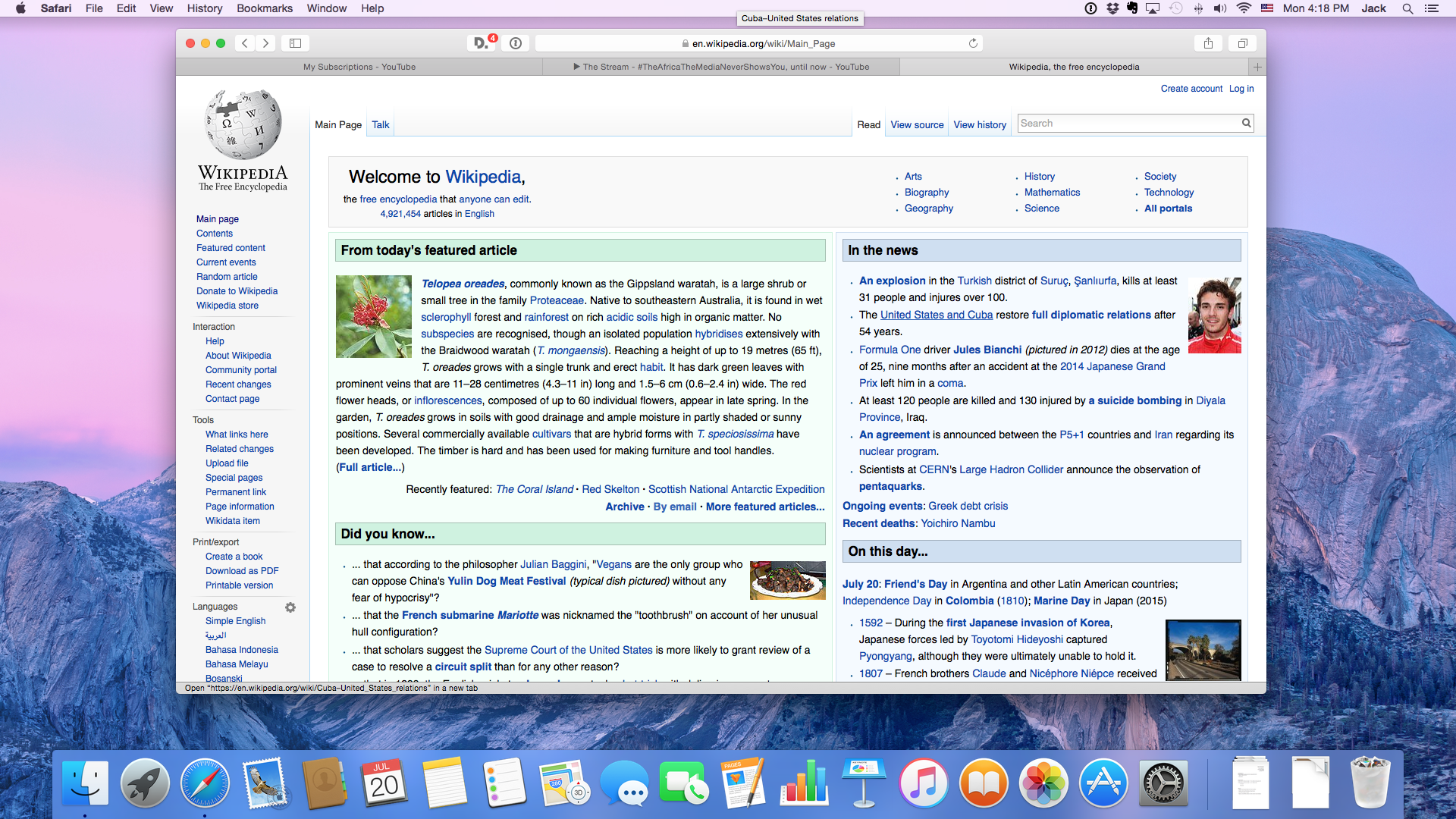Open the 1Password toolbar extension
The height and width of the screenshot is (819, 1456).
(x=516, y=43)
